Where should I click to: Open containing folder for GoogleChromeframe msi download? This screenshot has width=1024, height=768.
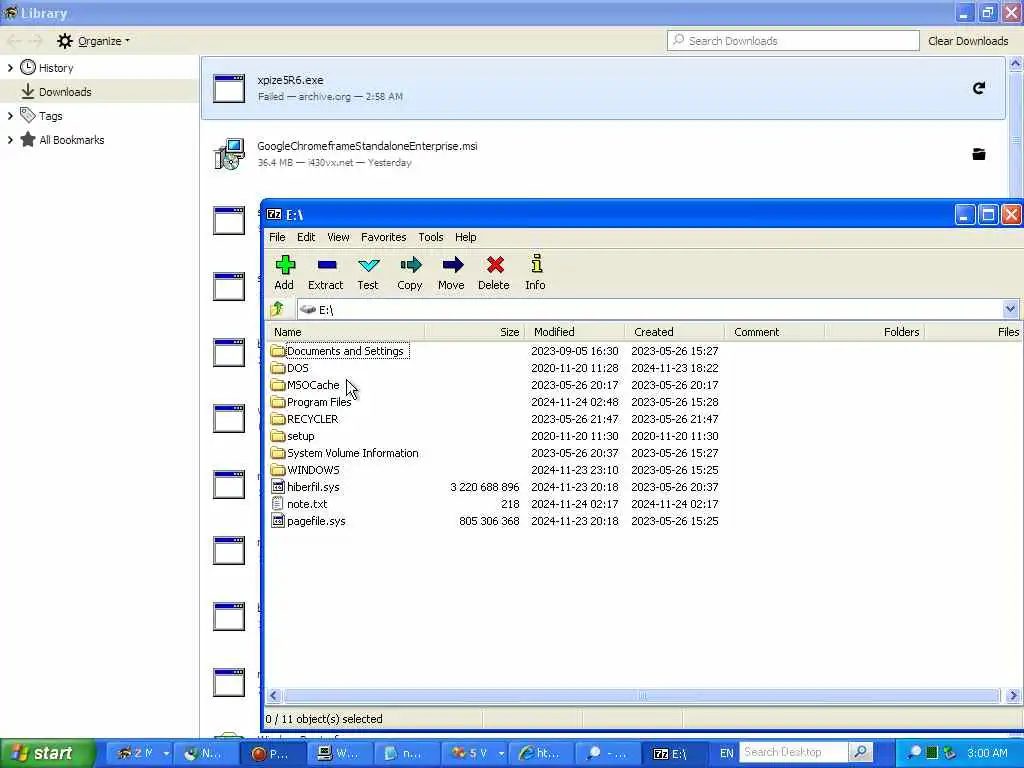978,154
